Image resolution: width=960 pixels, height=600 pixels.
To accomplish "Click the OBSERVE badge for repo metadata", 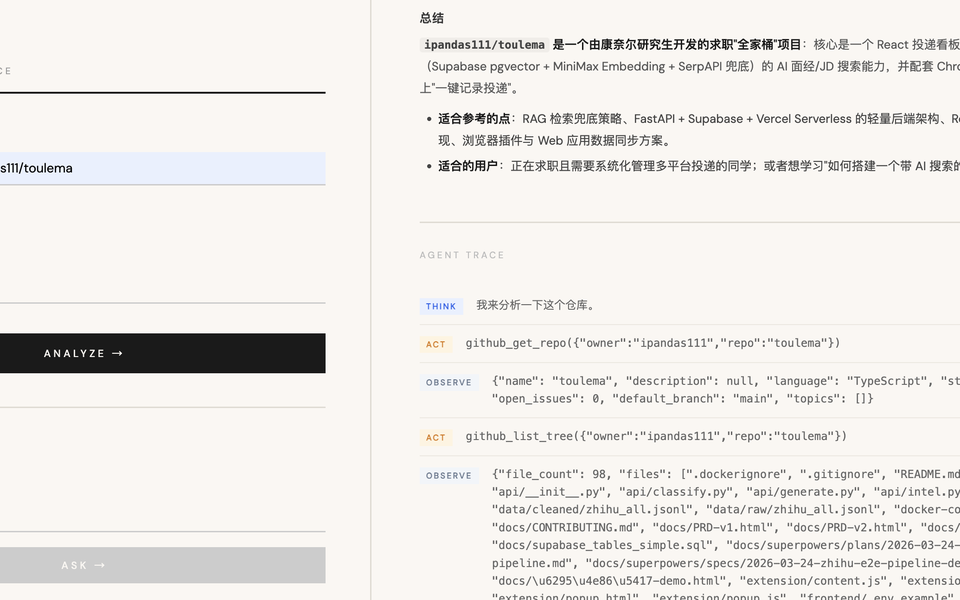I will pos(449,382).
